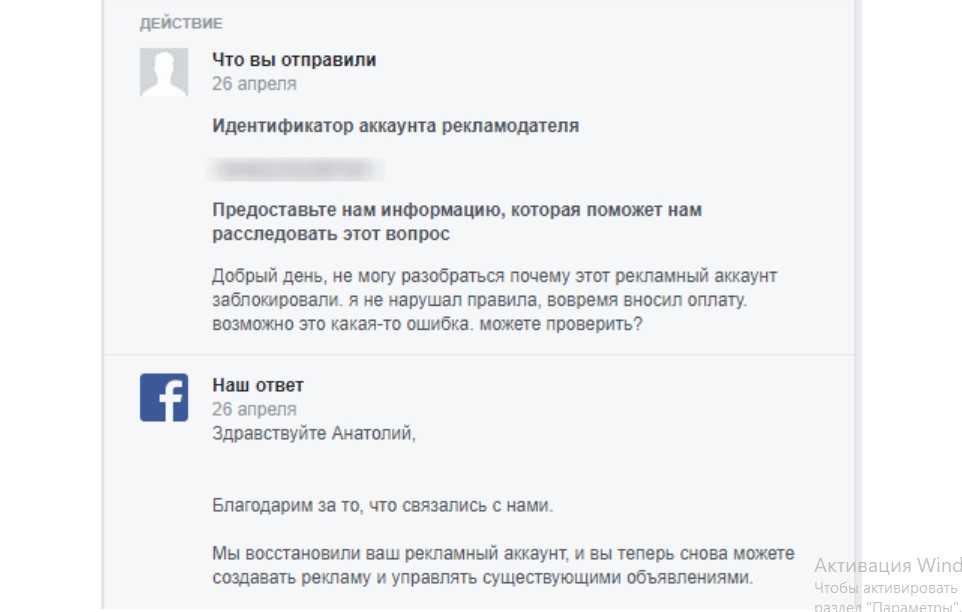Viewport: 962px width, 612px height.
Task: Click the "Активация Wind" watermark text
Action: (887, 564)
